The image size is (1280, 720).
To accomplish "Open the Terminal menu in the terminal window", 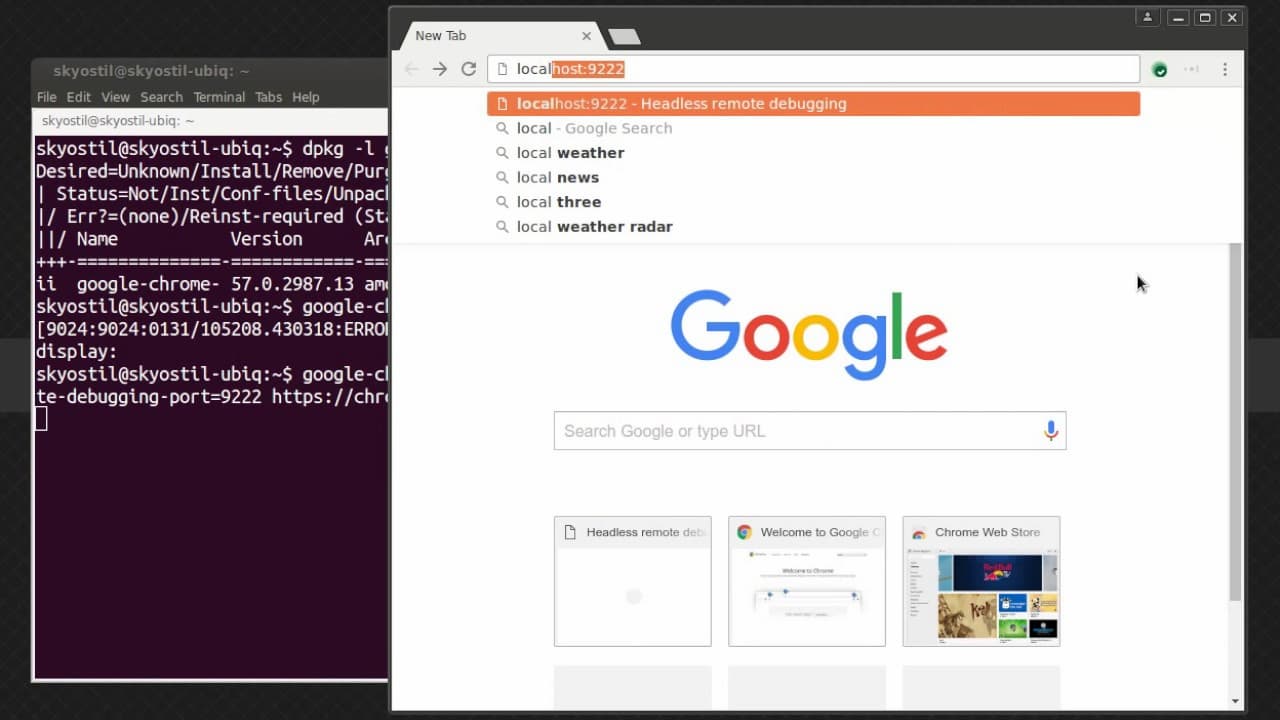I will (219, 97).
